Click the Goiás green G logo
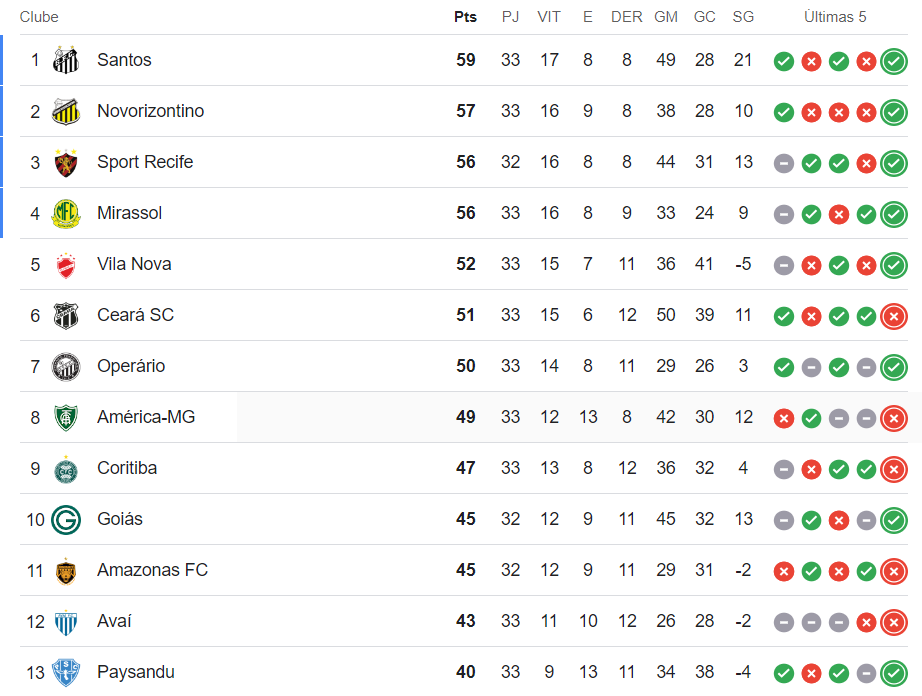 66,519
